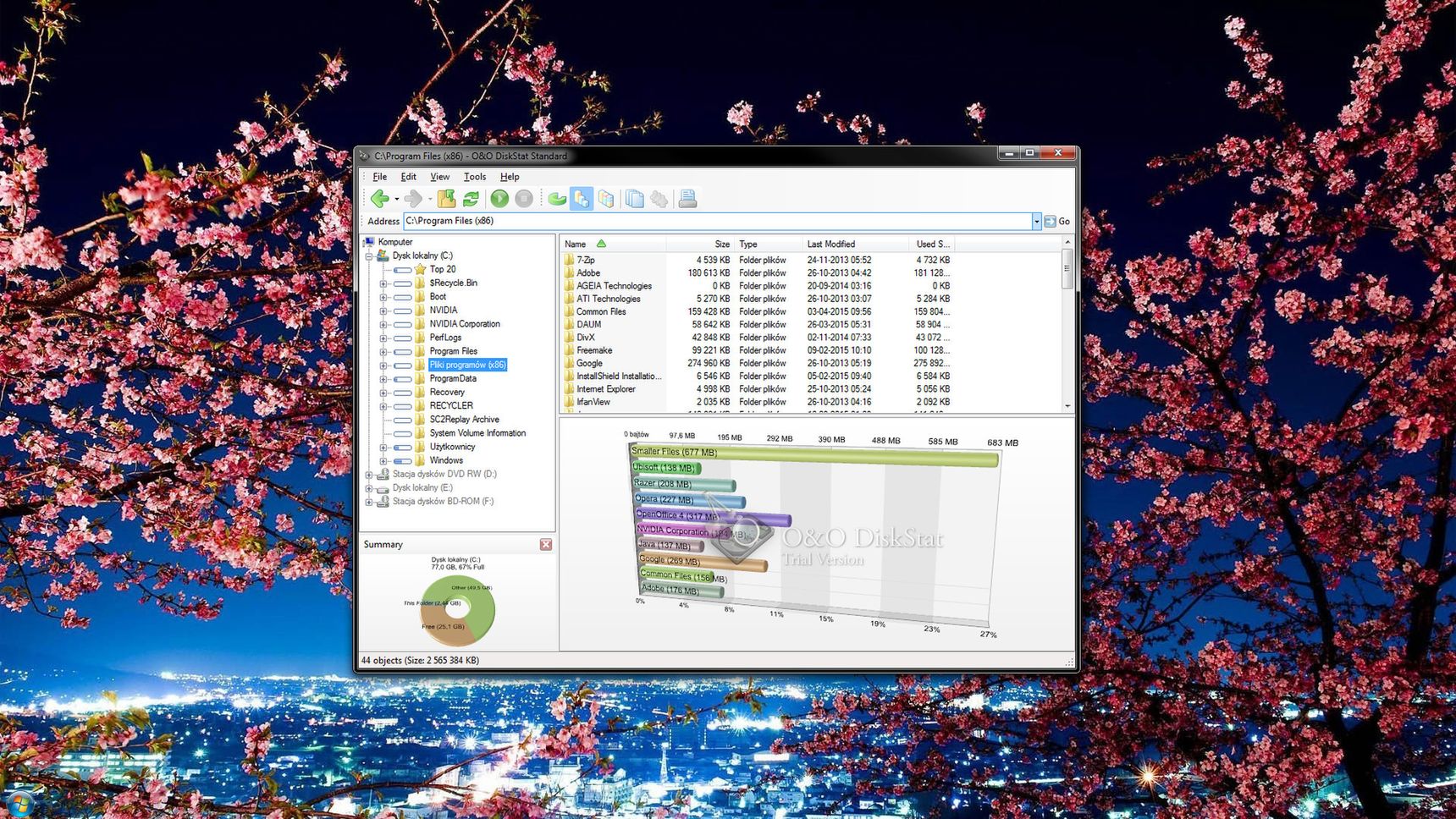The height and width of the screenshot is (819, 1456).
Task: Click the Google folder icon in list
Action: (x=569, y=363)
